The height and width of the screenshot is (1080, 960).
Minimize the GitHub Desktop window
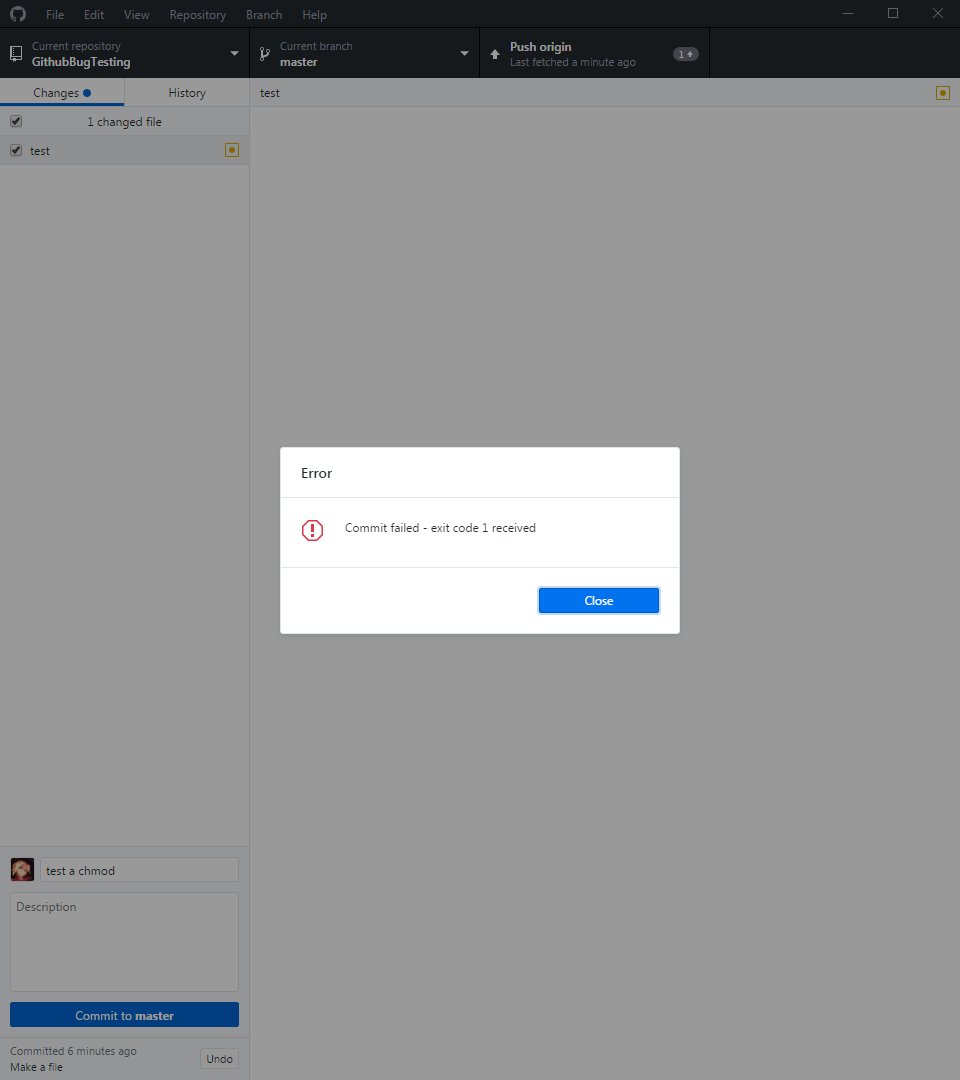[x=848, y=14]
